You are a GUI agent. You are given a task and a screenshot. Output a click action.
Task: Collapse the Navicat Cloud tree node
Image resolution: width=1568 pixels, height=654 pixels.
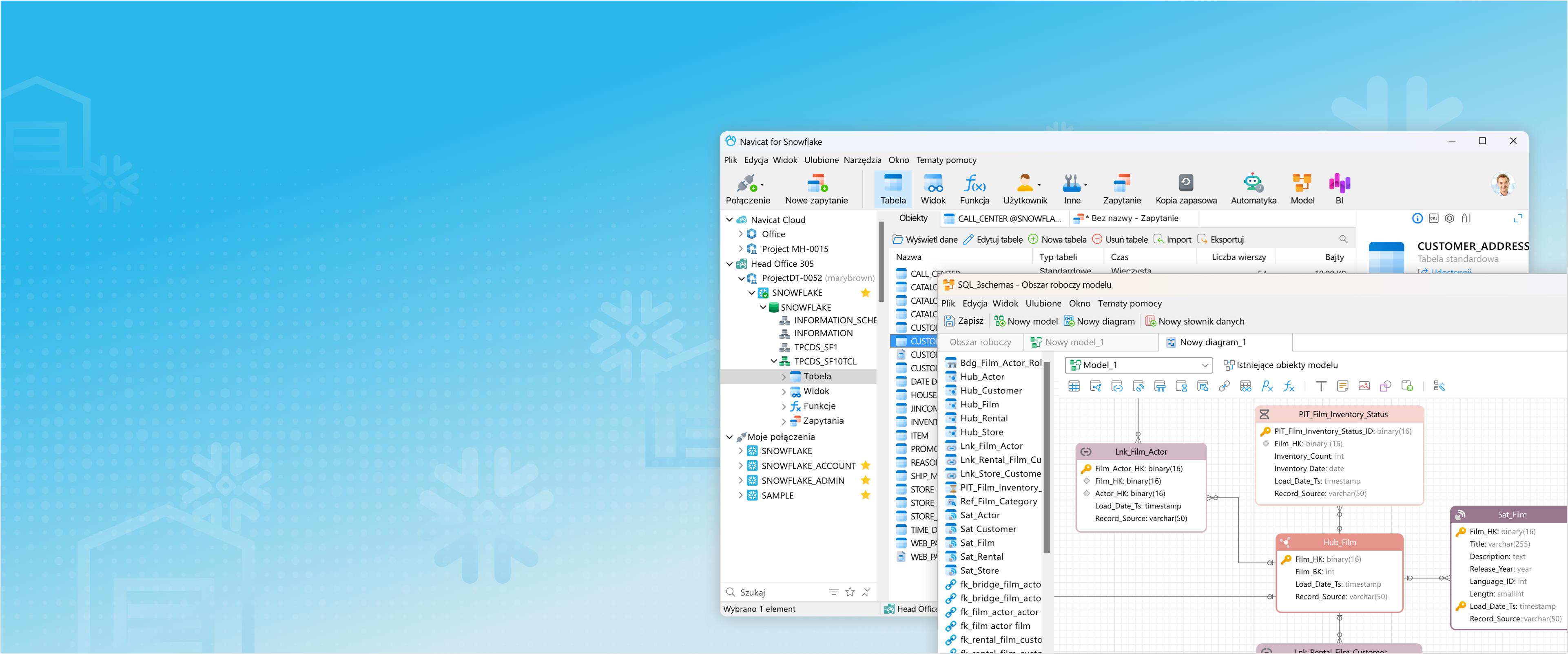729,220
